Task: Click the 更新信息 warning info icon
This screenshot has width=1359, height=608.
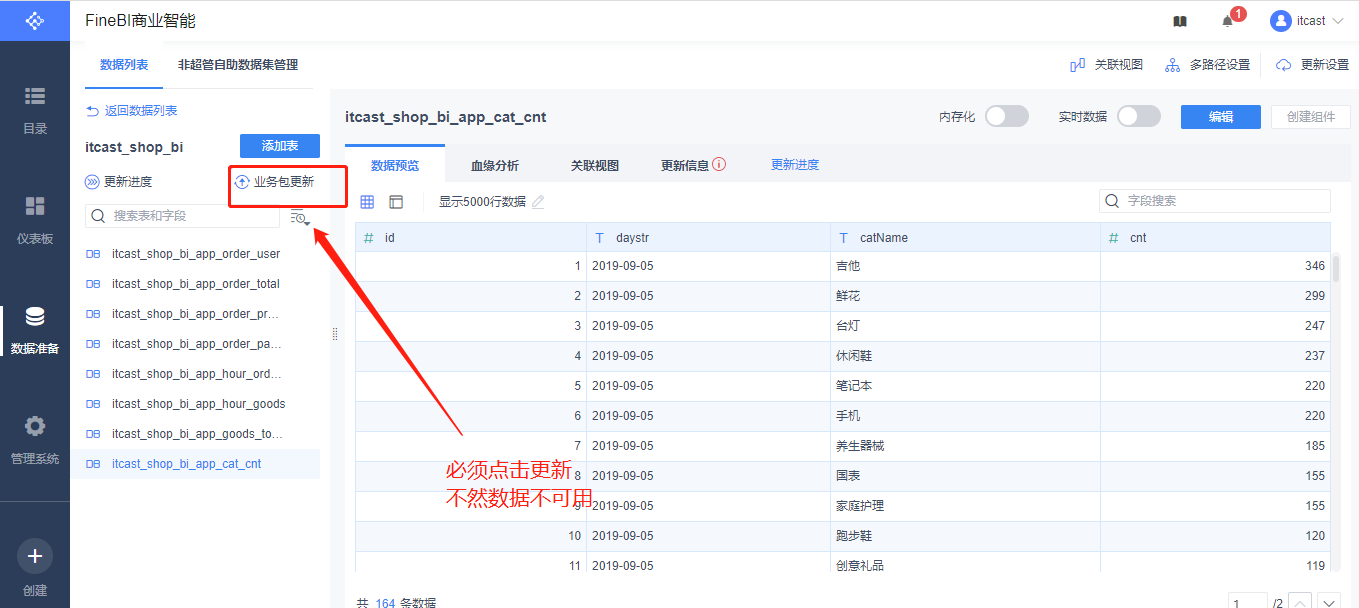Action: tap(719, 164)
